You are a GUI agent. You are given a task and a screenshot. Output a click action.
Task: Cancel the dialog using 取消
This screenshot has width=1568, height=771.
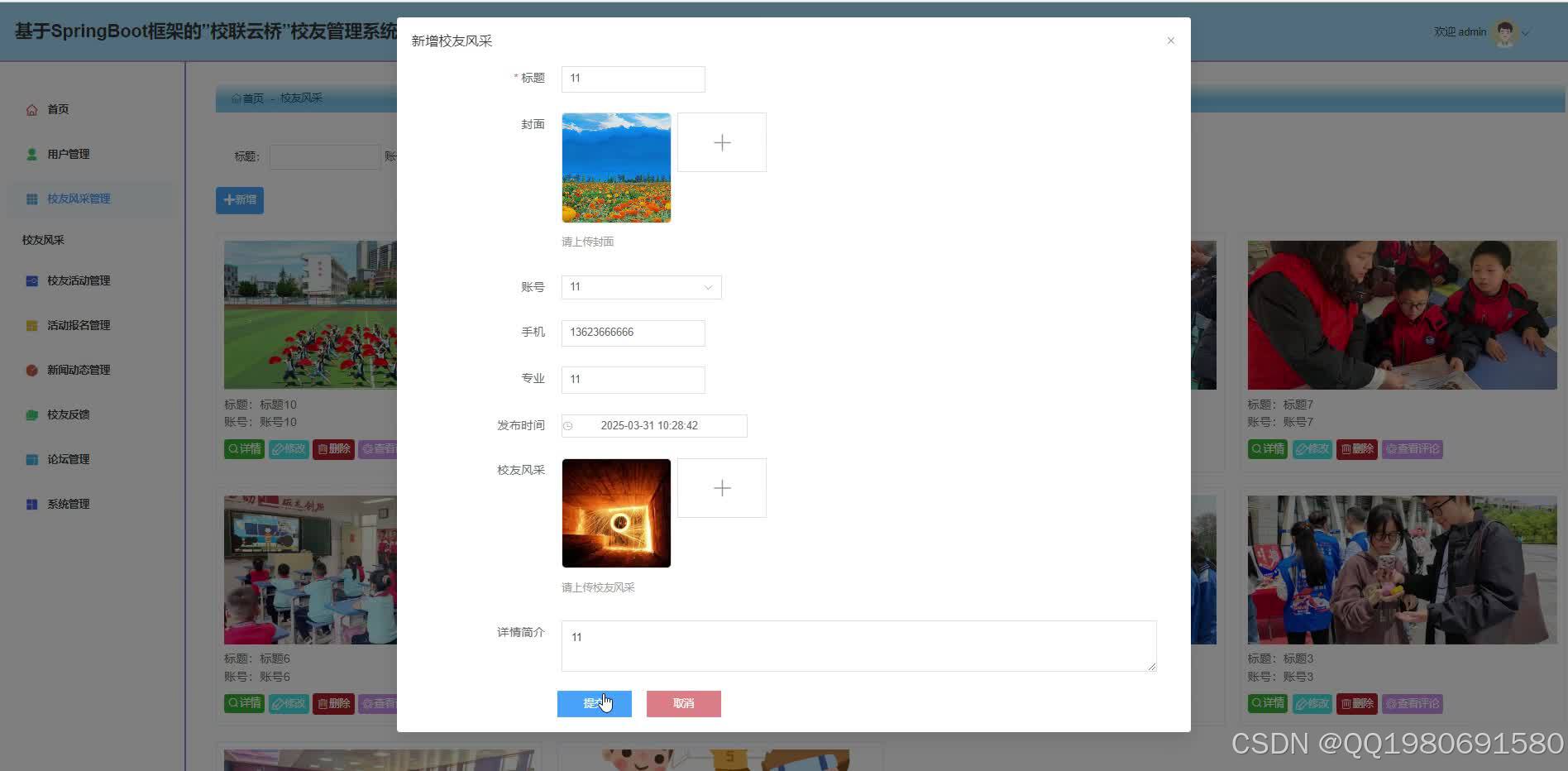pos(683,703)
